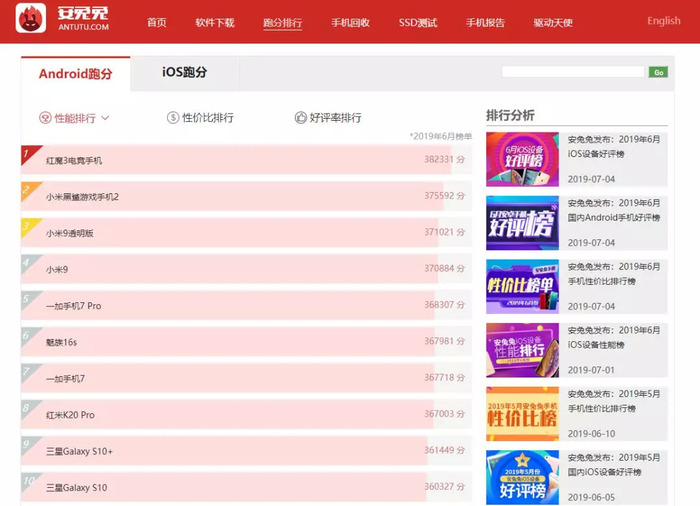700x506 pixels.
Task: Open the 小米9透明版 row
Action: [246, 232]
